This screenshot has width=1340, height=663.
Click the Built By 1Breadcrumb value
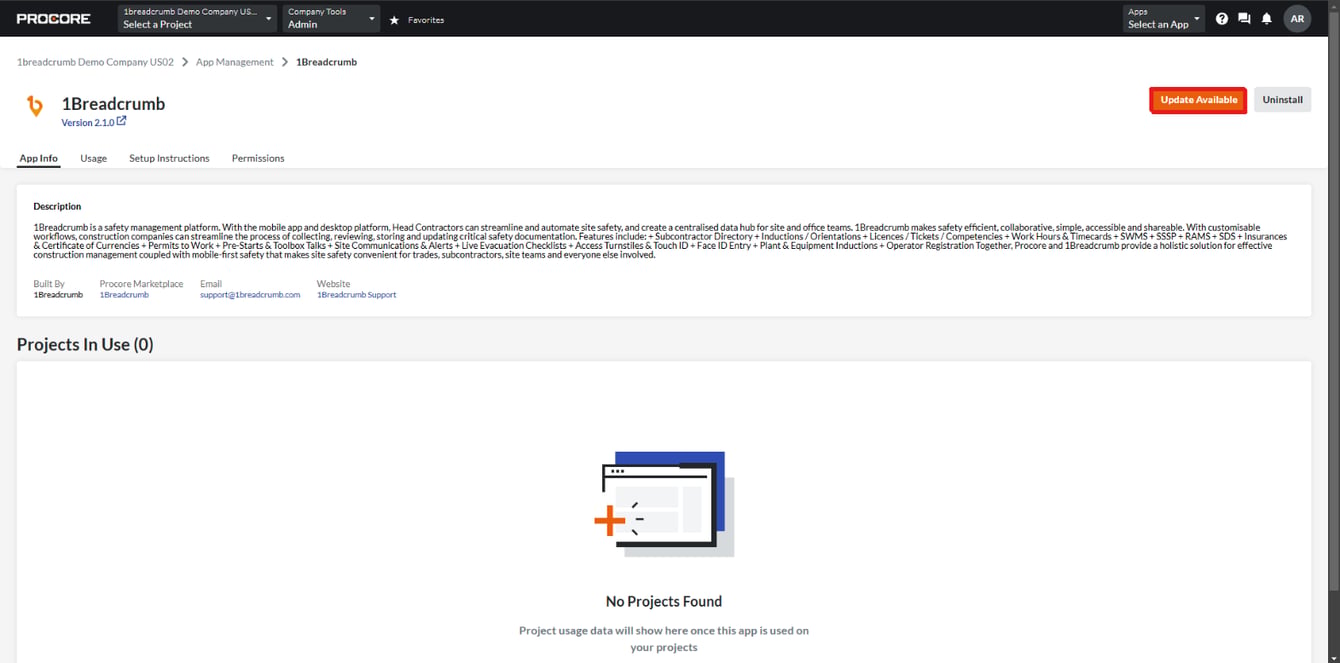click(58, 295)
